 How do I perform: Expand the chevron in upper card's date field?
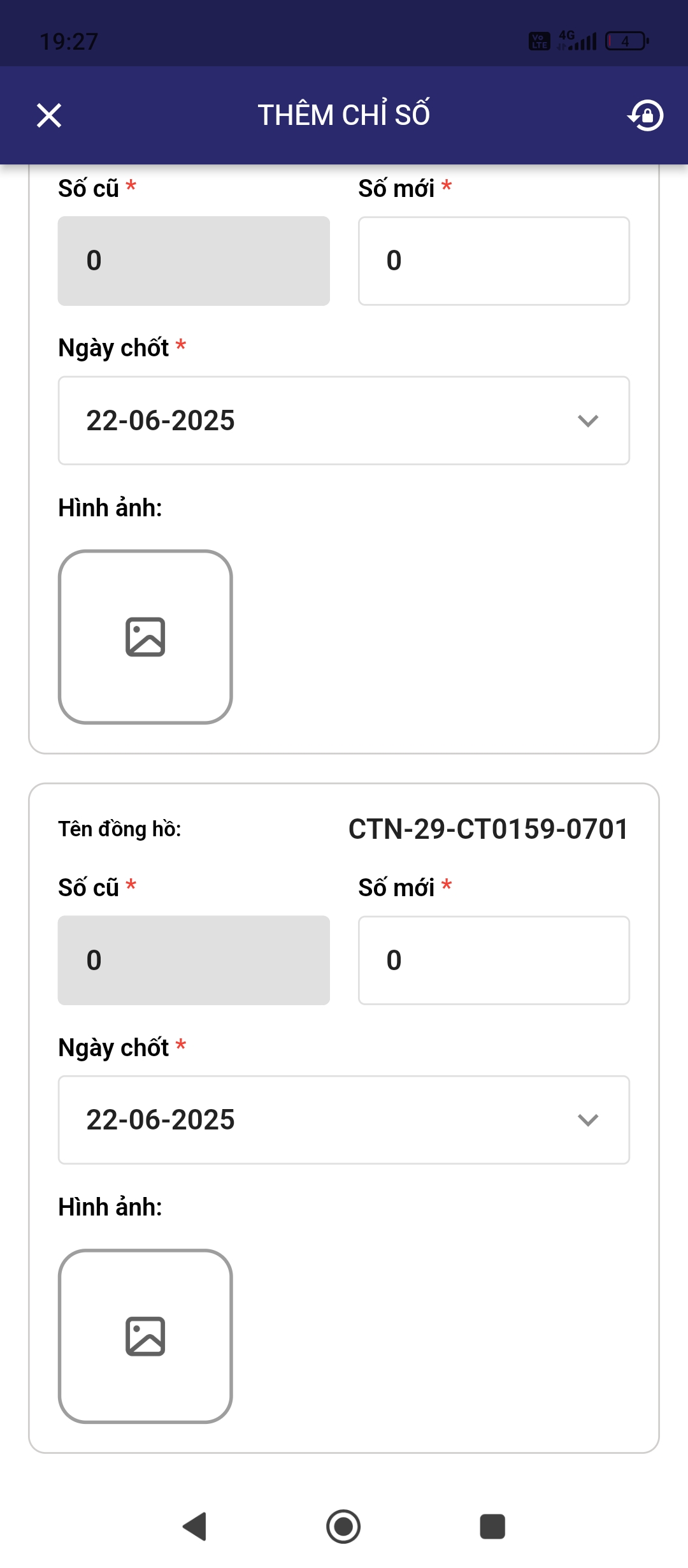[587, 421]
